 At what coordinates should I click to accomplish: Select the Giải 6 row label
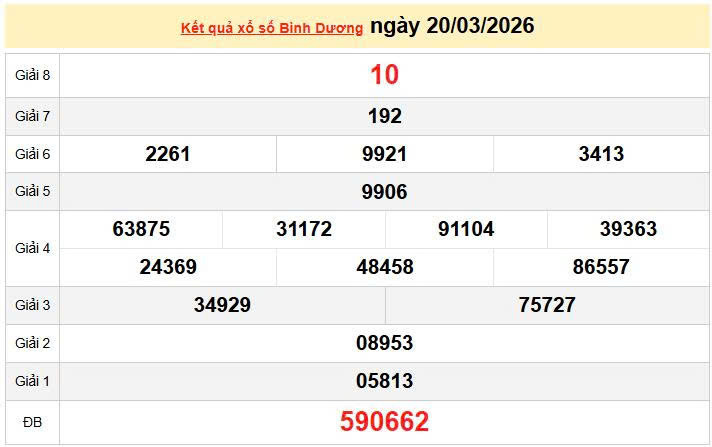pos(32,154)
